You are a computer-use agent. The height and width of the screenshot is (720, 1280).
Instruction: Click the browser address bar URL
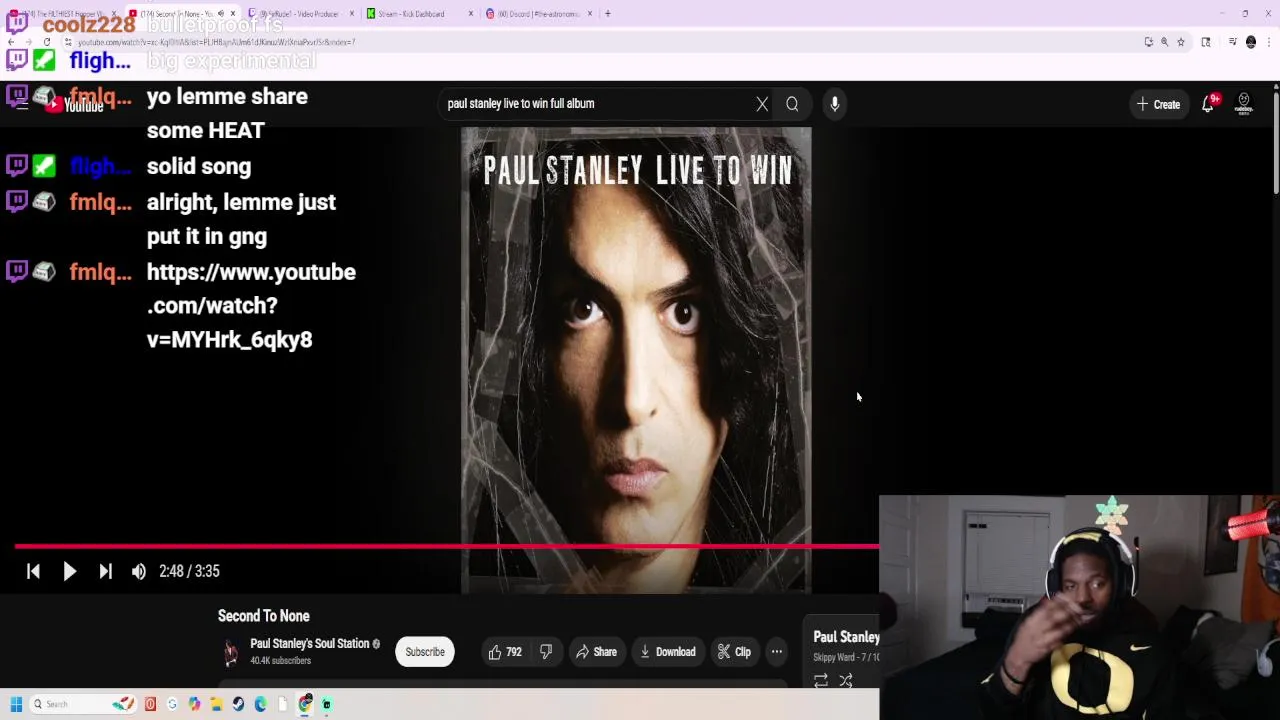[x=217, y=42]
